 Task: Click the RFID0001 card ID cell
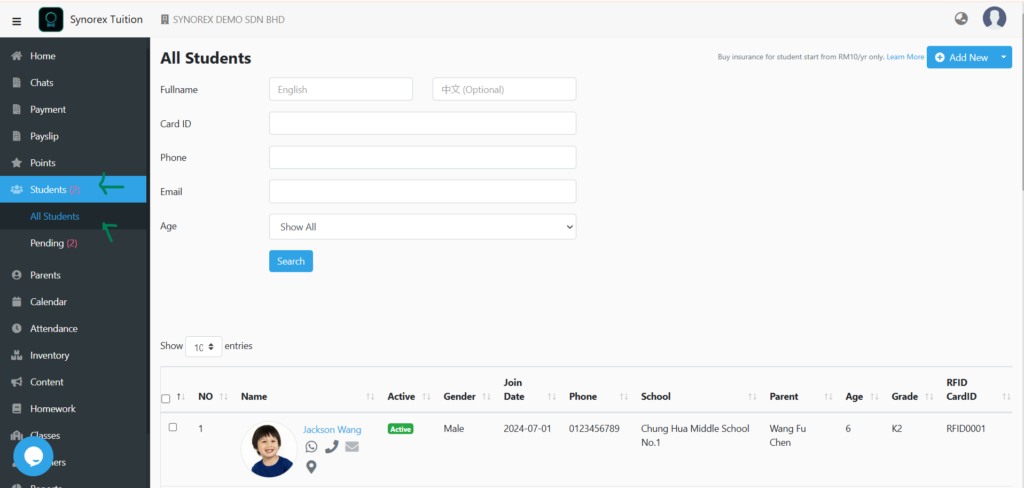[x=966, y=429]
